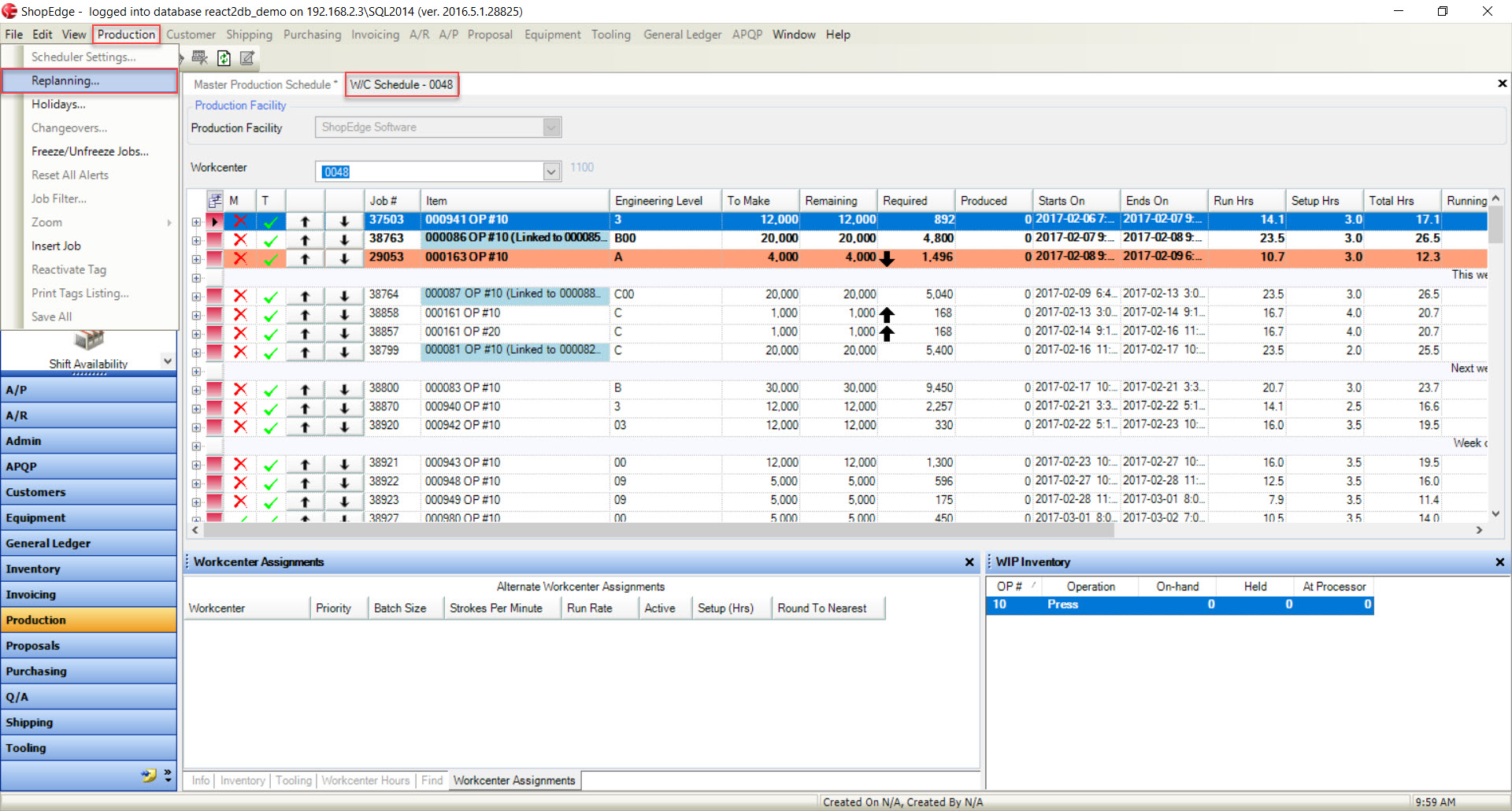Viewport: 1512px width, 811px height.
Task: Click the red X for job 37503
Action: pos(240,220)
